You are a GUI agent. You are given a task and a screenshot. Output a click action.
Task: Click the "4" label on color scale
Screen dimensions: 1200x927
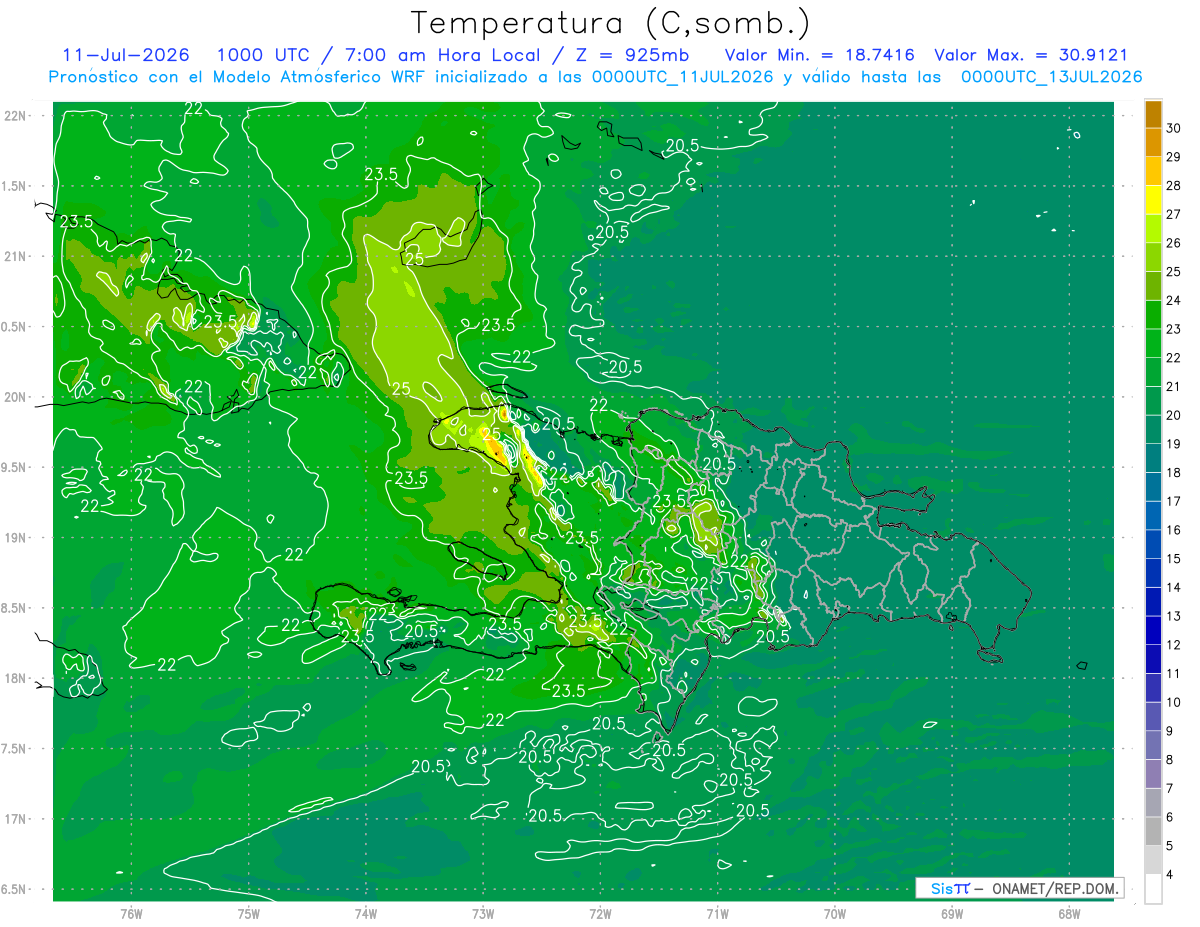click(x=1171, y=875)
